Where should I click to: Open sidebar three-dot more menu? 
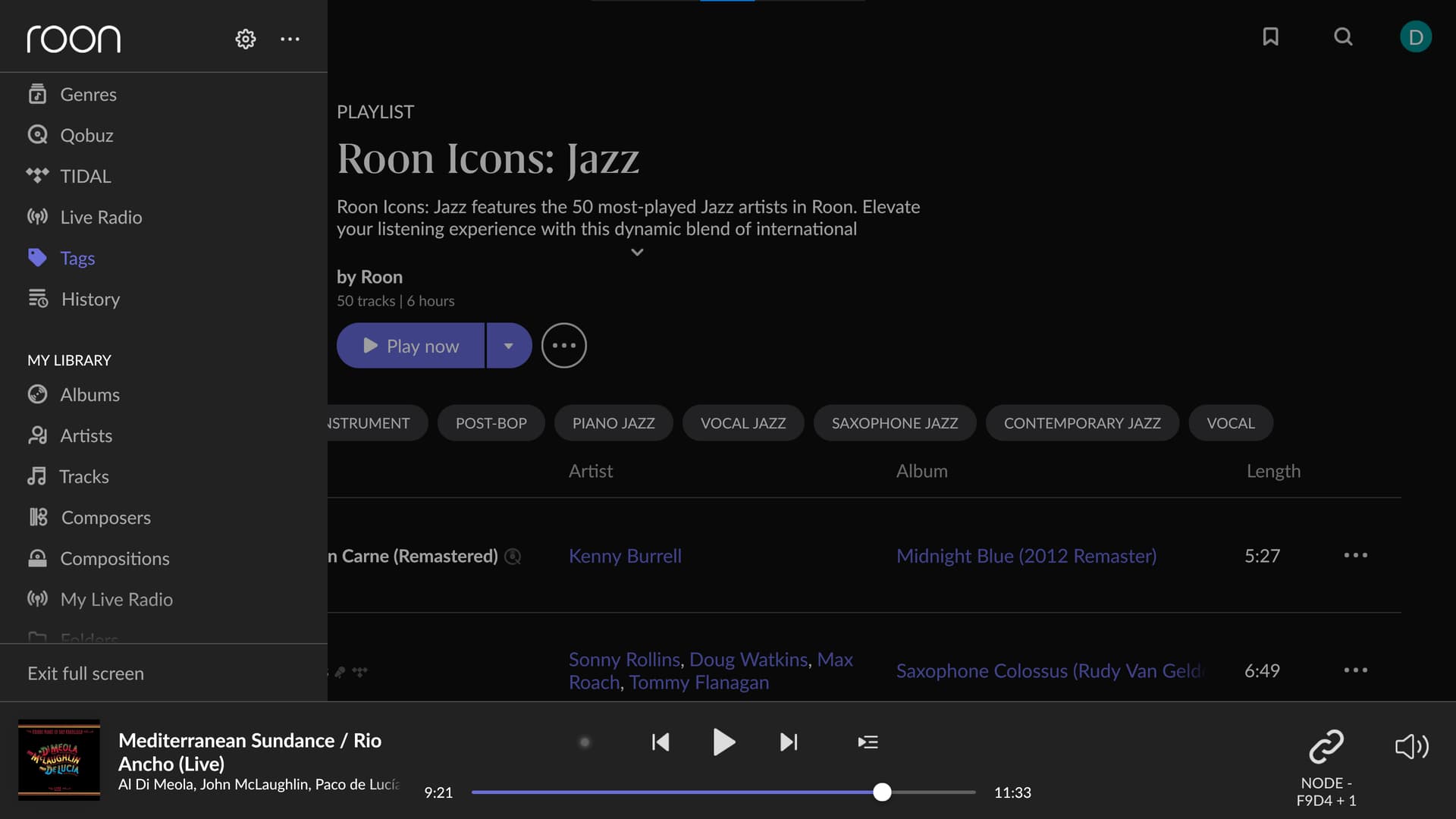pyautogui.click(x=290, y=39)
